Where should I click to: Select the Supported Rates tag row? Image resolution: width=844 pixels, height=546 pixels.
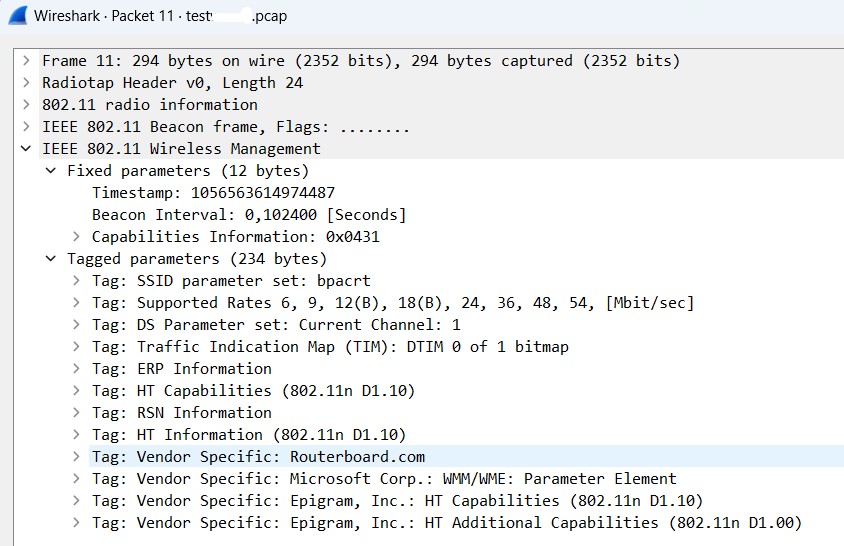392,303
